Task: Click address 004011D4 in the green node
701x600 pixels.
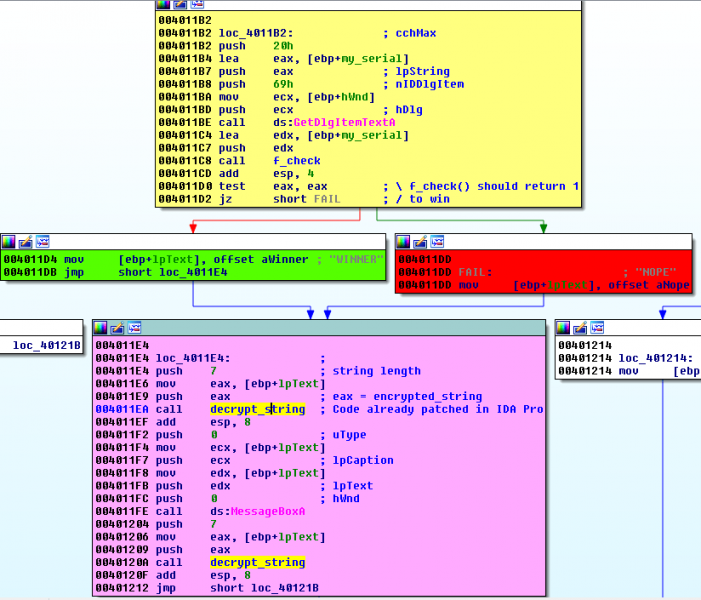Action: 30,259
